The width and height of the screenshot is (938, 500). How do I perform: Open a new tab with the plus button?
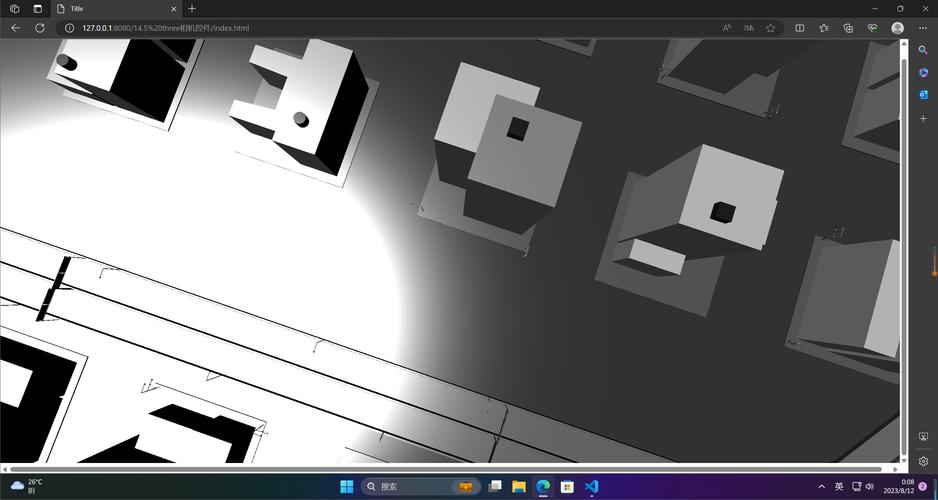click(192, 9)
